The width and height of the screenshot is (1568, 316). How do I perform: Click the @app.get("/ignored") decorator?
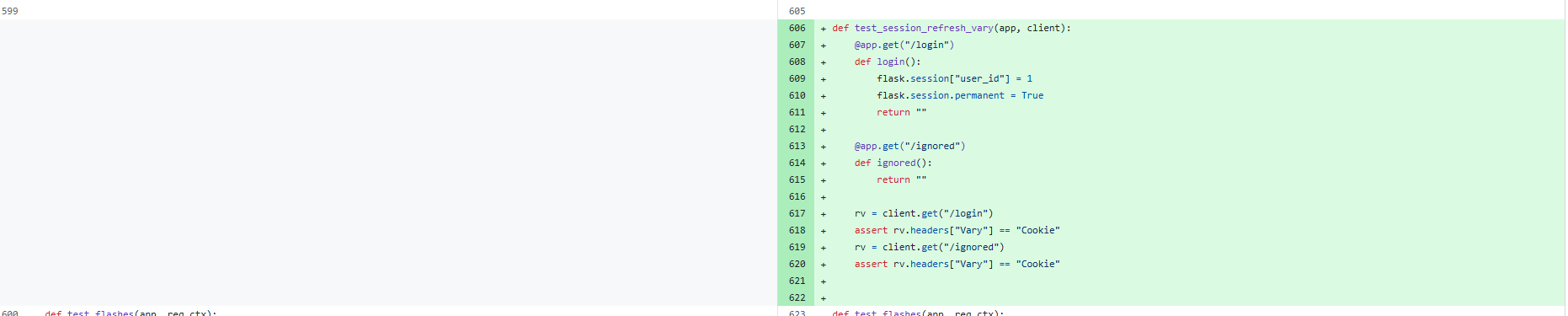(x=910, y=146)
